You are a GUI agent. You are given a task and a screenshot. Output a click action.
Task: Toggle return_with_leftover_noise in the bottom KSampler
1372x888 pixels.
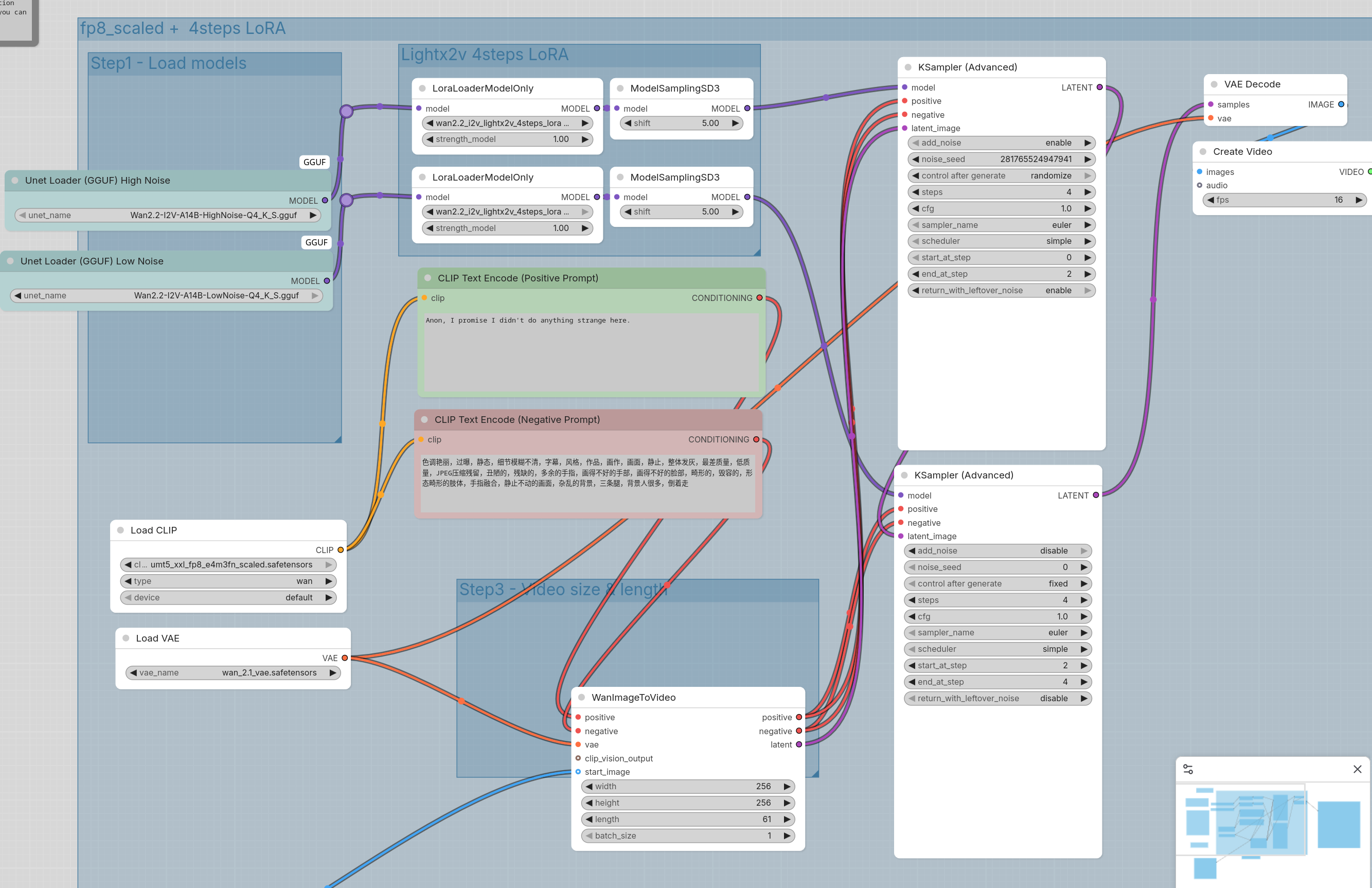click(x=997, y=698)
